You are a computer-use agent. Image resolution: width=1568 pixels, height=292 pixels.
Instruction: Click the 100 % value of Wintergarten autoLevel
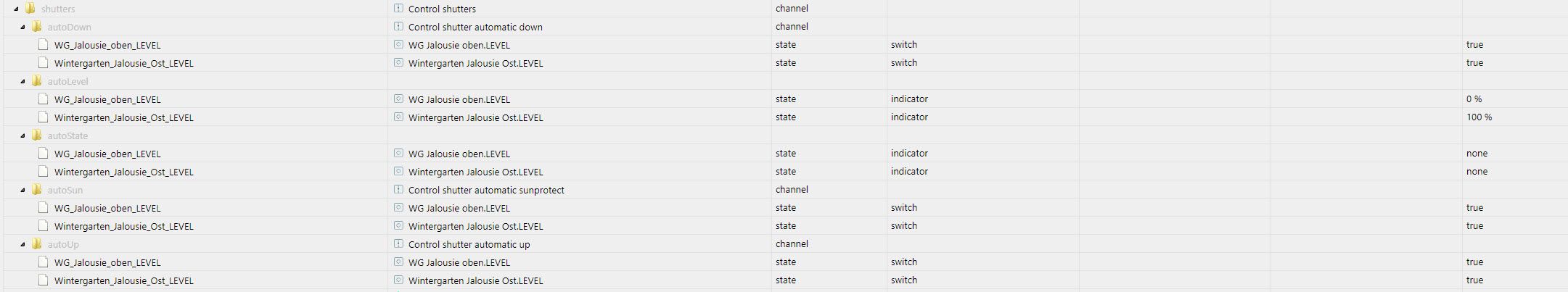pyautogui.click(x=1479, y=117)
